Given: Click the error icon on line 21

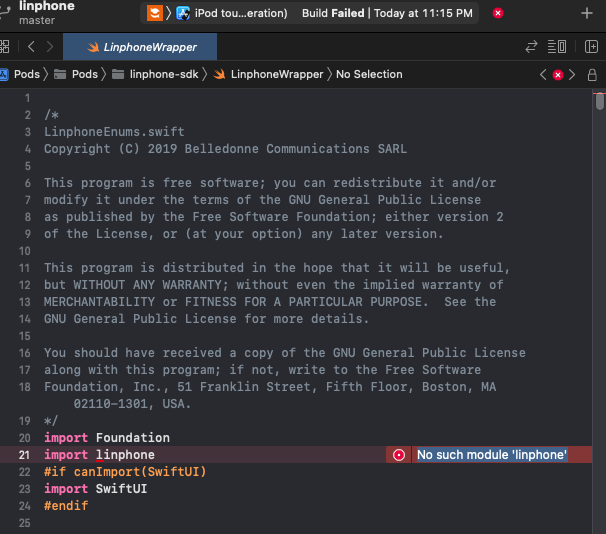Looking at the screenshot, I should (x=399, y=455).
